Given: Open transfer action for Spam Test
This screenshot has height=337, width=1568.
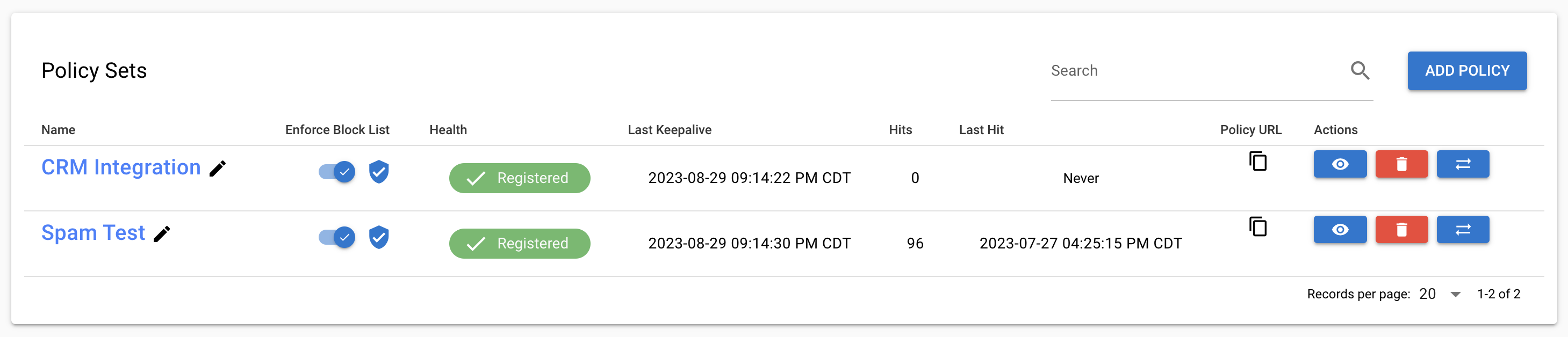Looking at the screenshot, I should 1463,229.
